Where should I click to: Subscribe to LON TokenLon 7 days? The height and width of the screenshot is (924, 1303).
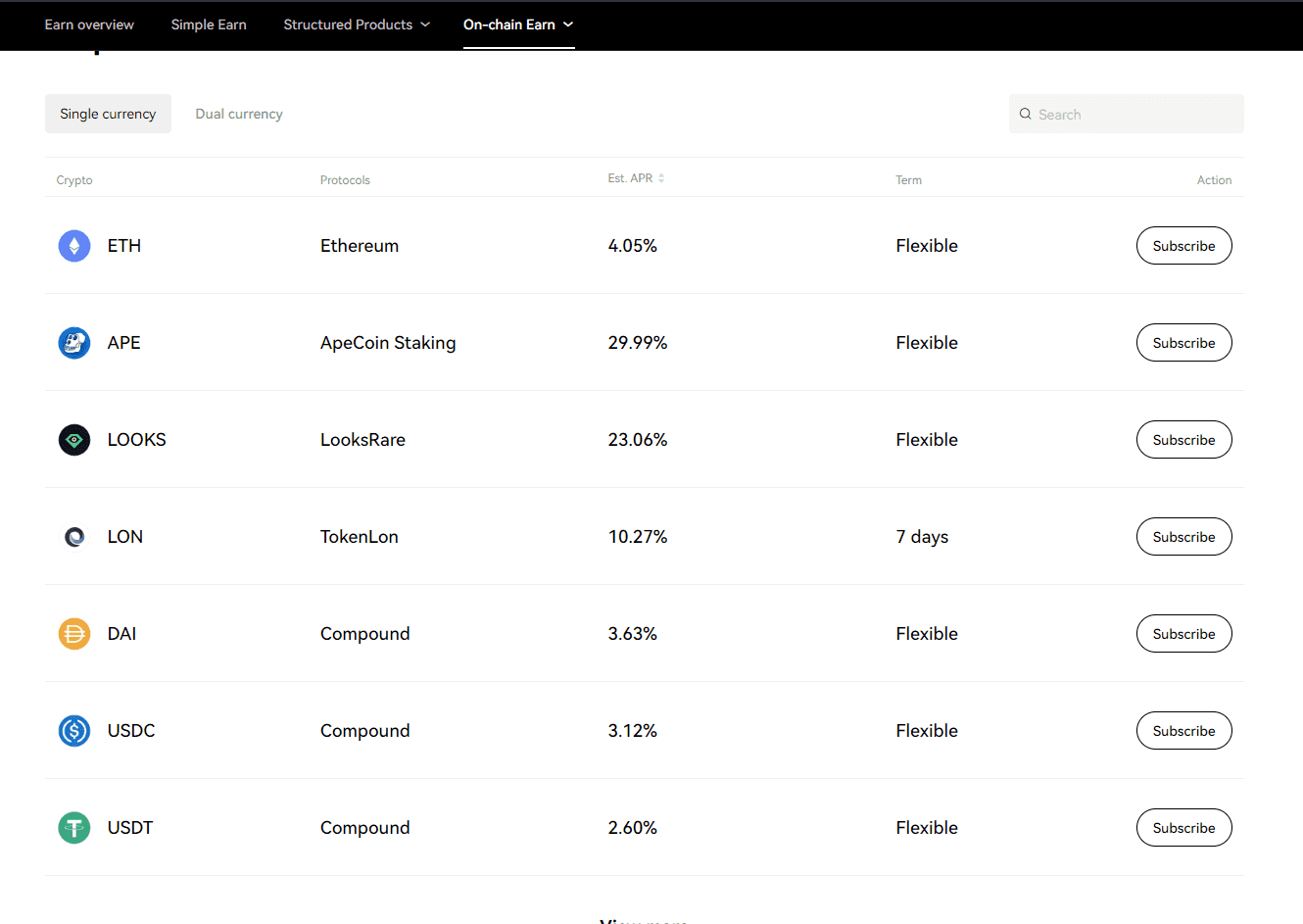click(1183, 537)
